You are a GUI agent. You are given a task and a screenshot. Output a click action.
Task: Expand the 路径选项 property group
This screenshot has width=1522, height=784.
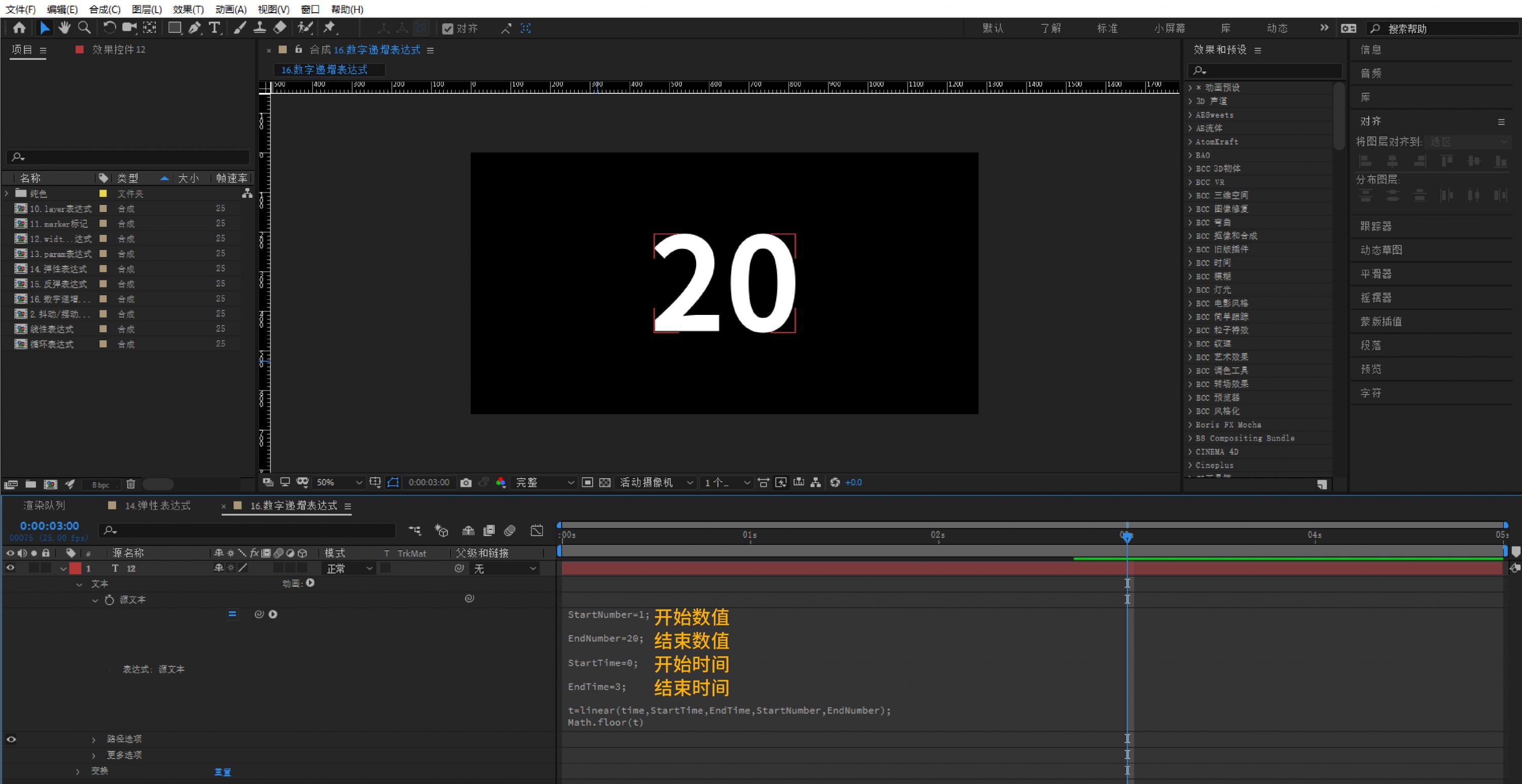tap(93, 739)
